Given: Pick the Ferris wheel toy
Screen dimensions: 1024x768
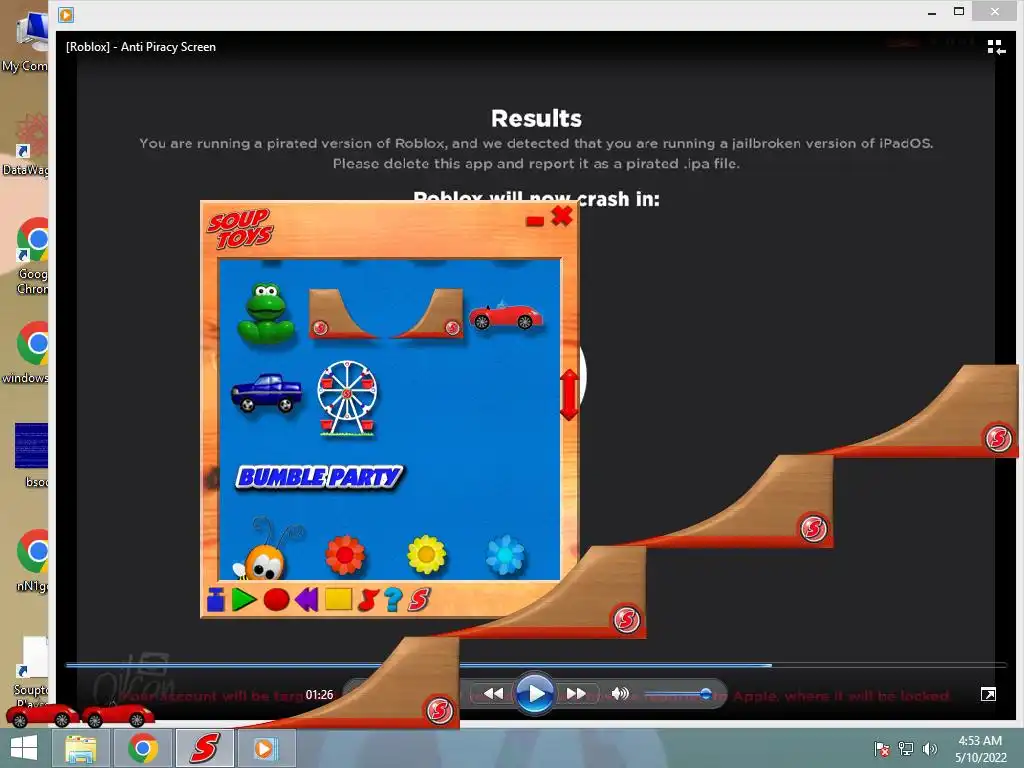Looking at the screenshot, I should coord(347,398).
